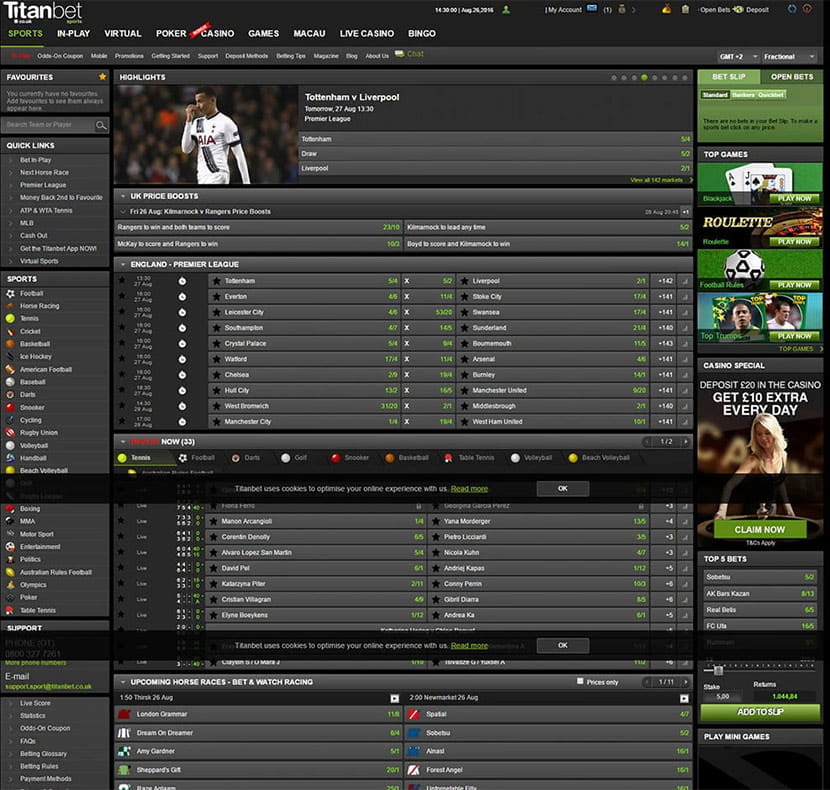Click the Add To Slip button
This screenshot has height=790, width=830.
[x=760, y=712]
